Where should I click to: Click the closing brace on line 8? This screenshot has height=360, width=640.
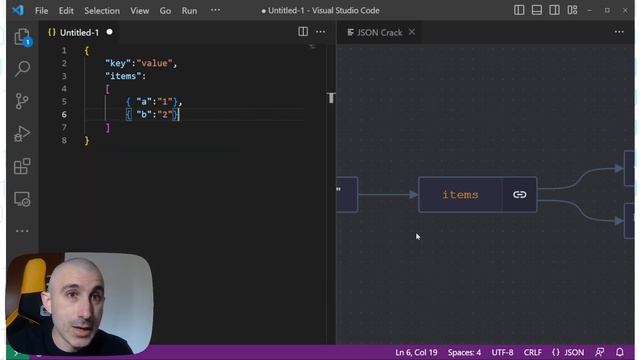87,141
